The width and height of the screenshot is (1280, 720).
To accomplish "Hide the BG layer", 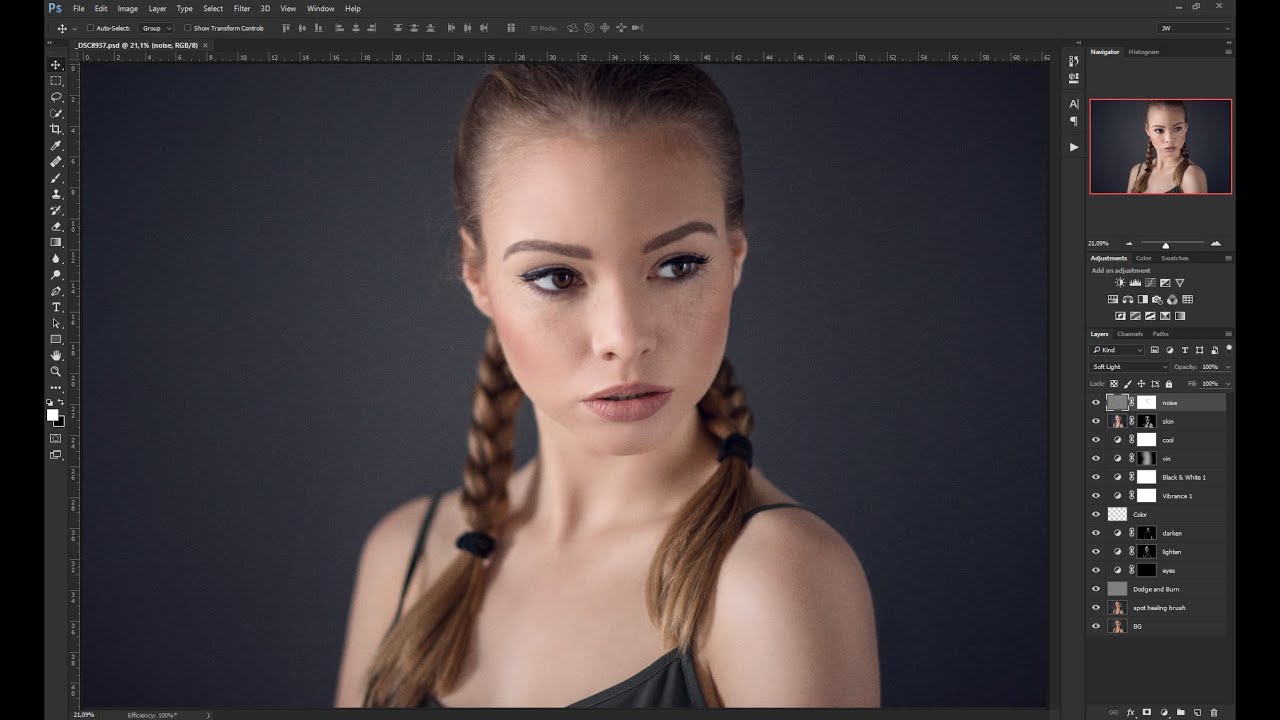I will click(x=1096, y=626).
